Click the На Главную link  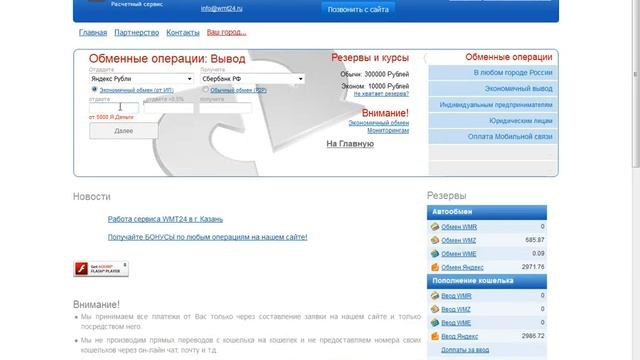[350, 144]
